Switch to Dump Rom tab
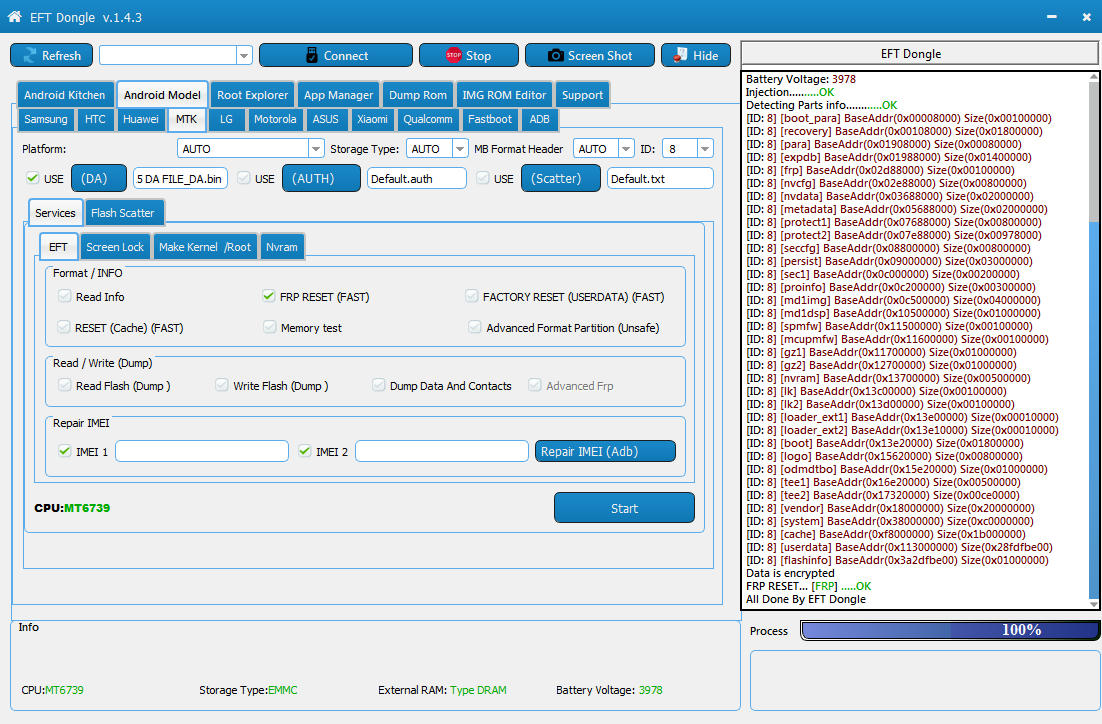The width and height of the screenshot is (1102, 724). [x=417, y=95]
